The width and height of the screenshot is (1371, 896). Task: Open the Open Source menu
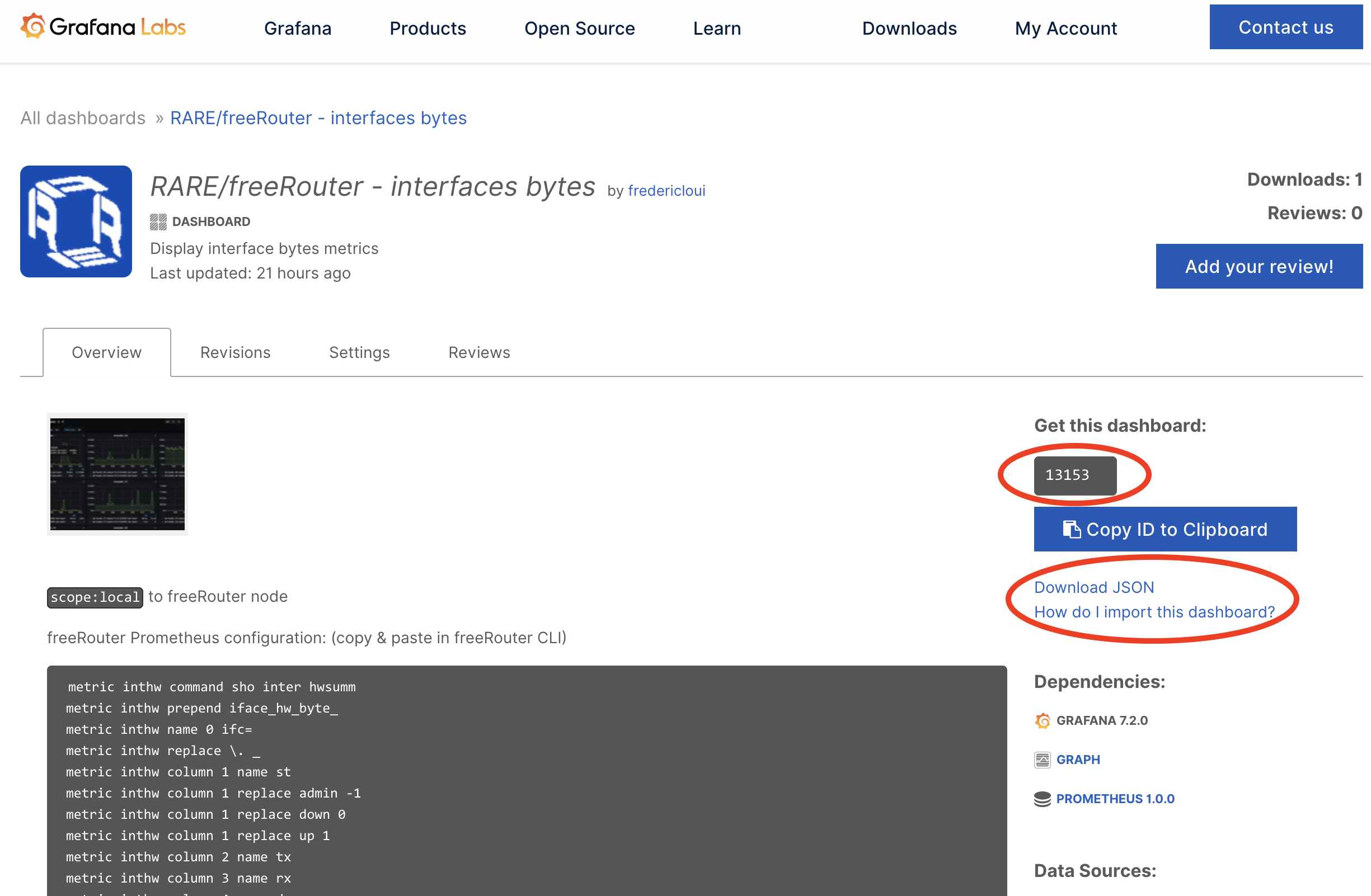(580, 28)
